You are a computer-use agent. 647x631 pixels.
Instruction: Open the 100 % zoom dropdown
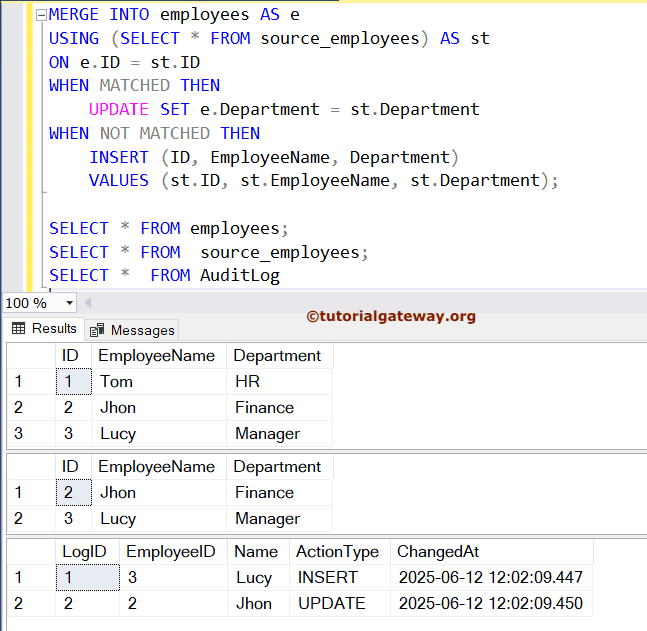[69, 303]
